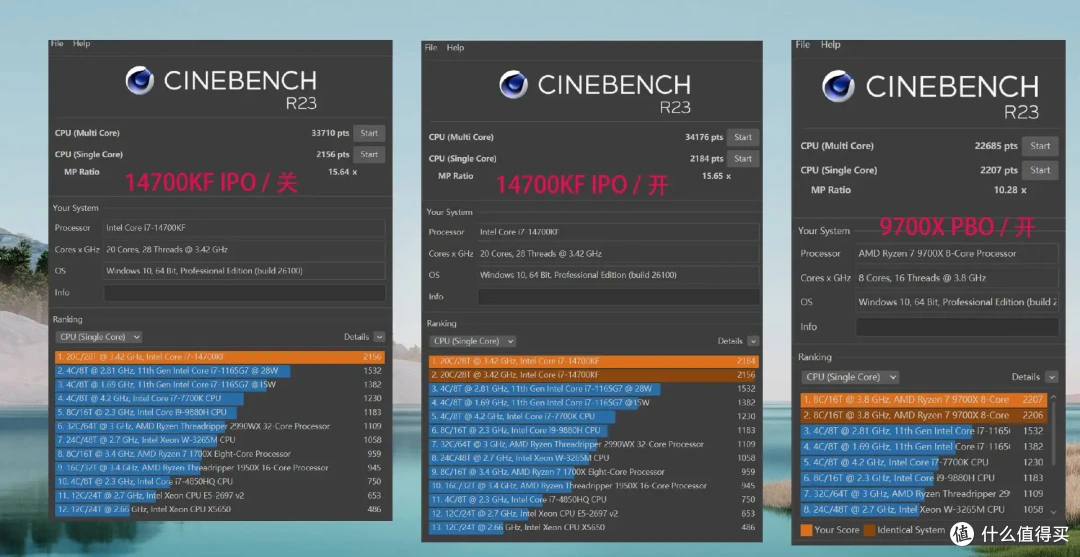The height and width of the screenshot is (557, 1080).
Task: Select rank 1 i7-14700KF row scoring 2156
Action: pos(220,357)
